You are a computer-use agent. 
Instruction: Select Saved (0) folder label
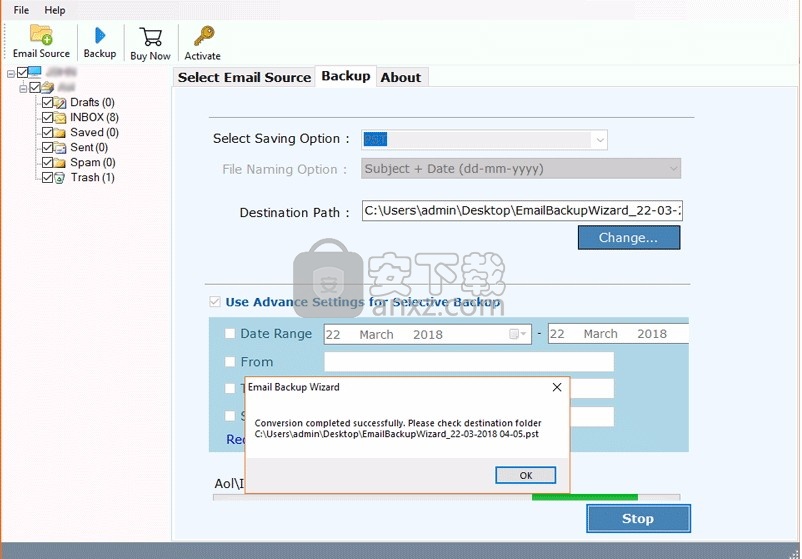pos(94,132)
